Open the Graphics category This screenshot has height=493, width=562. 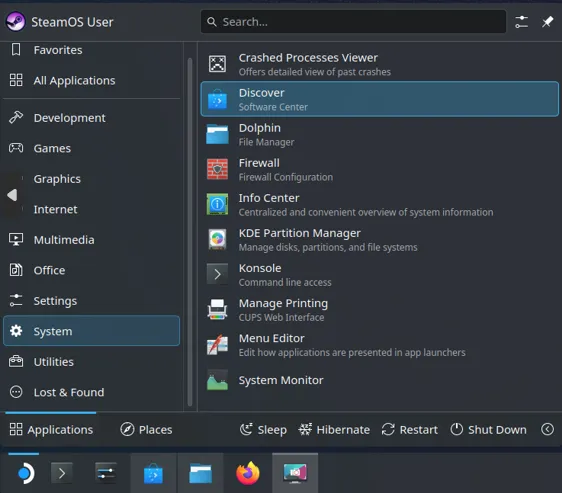[91, 179]
